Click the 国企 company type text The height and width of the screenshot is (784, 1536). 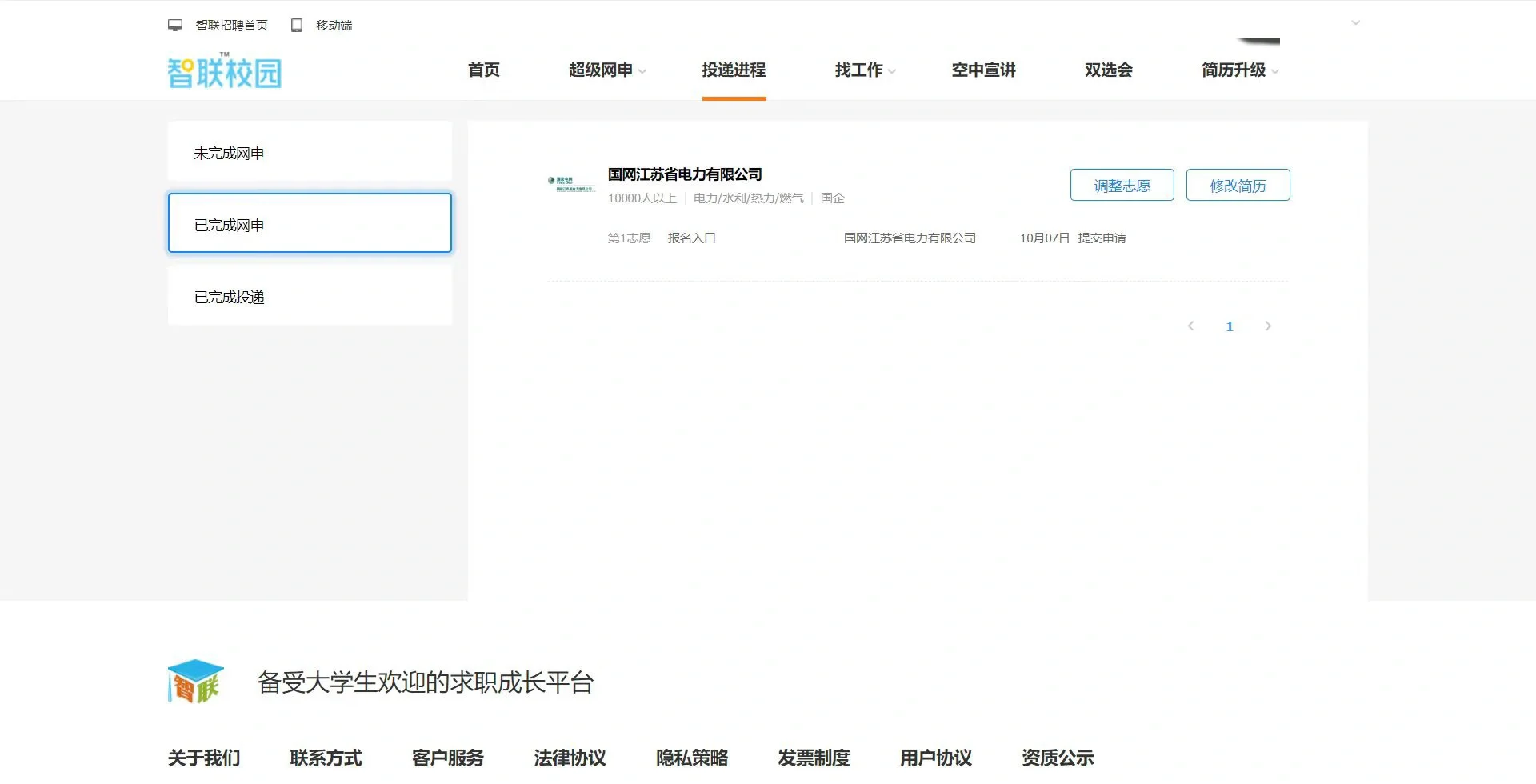(833, 198)
